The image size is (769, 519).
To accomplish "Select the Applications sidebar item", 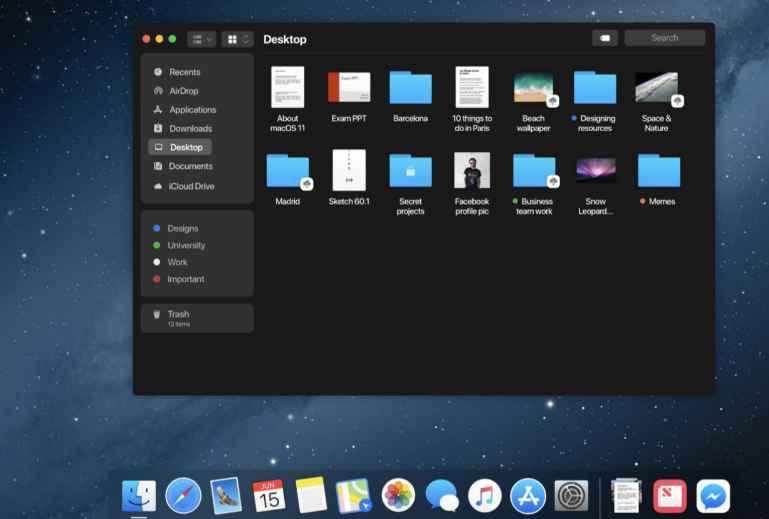I will tap(192, 110).
